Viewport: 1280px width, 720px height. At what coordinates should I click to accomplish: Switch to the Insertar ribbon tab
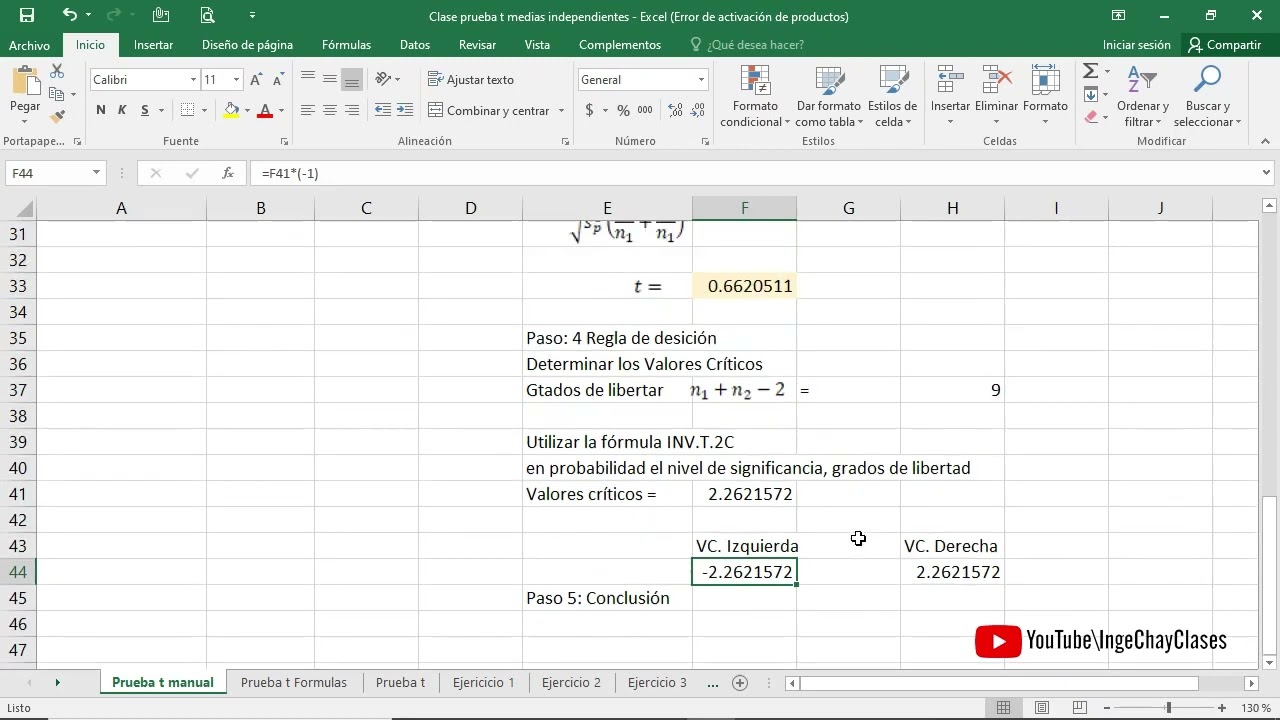[x=153, y=45]
